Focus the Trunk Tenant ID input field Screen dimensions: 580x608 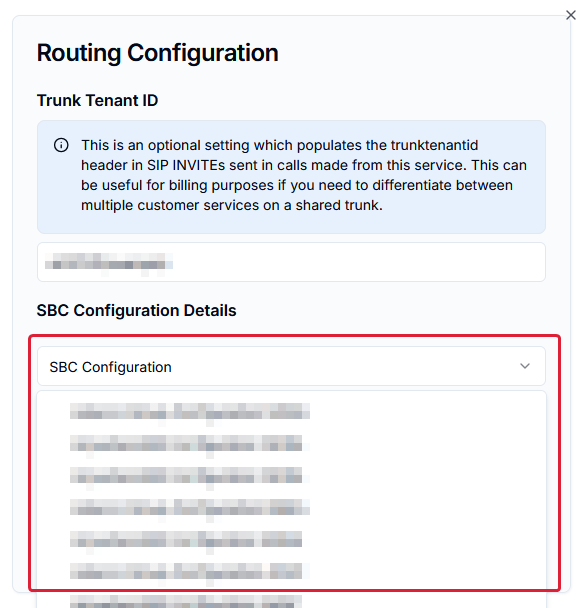tap(291, 262)
